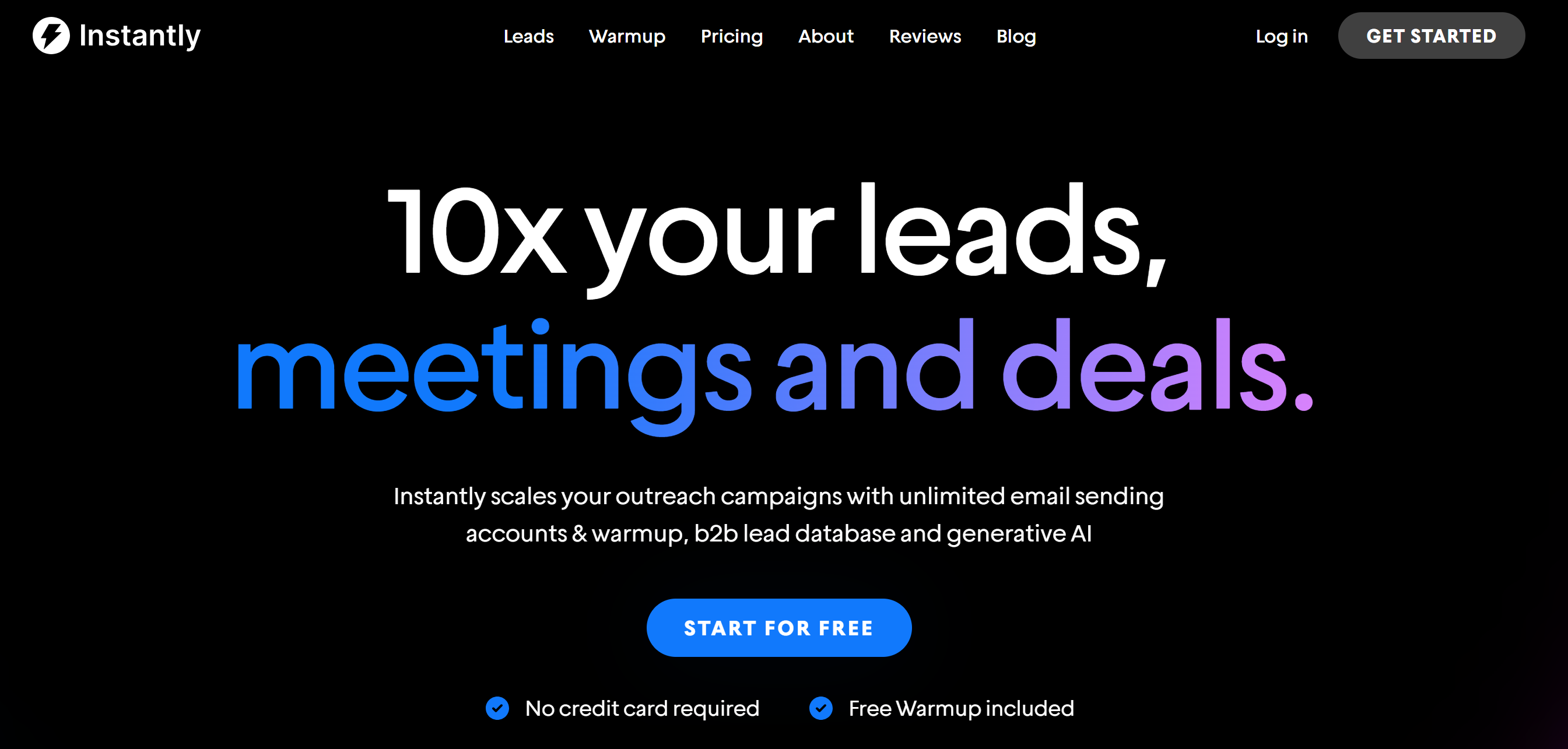The width and height of the screenshot is (1568, 749).
Task: Click the Leads navigation icon
Action: point(529,36)
